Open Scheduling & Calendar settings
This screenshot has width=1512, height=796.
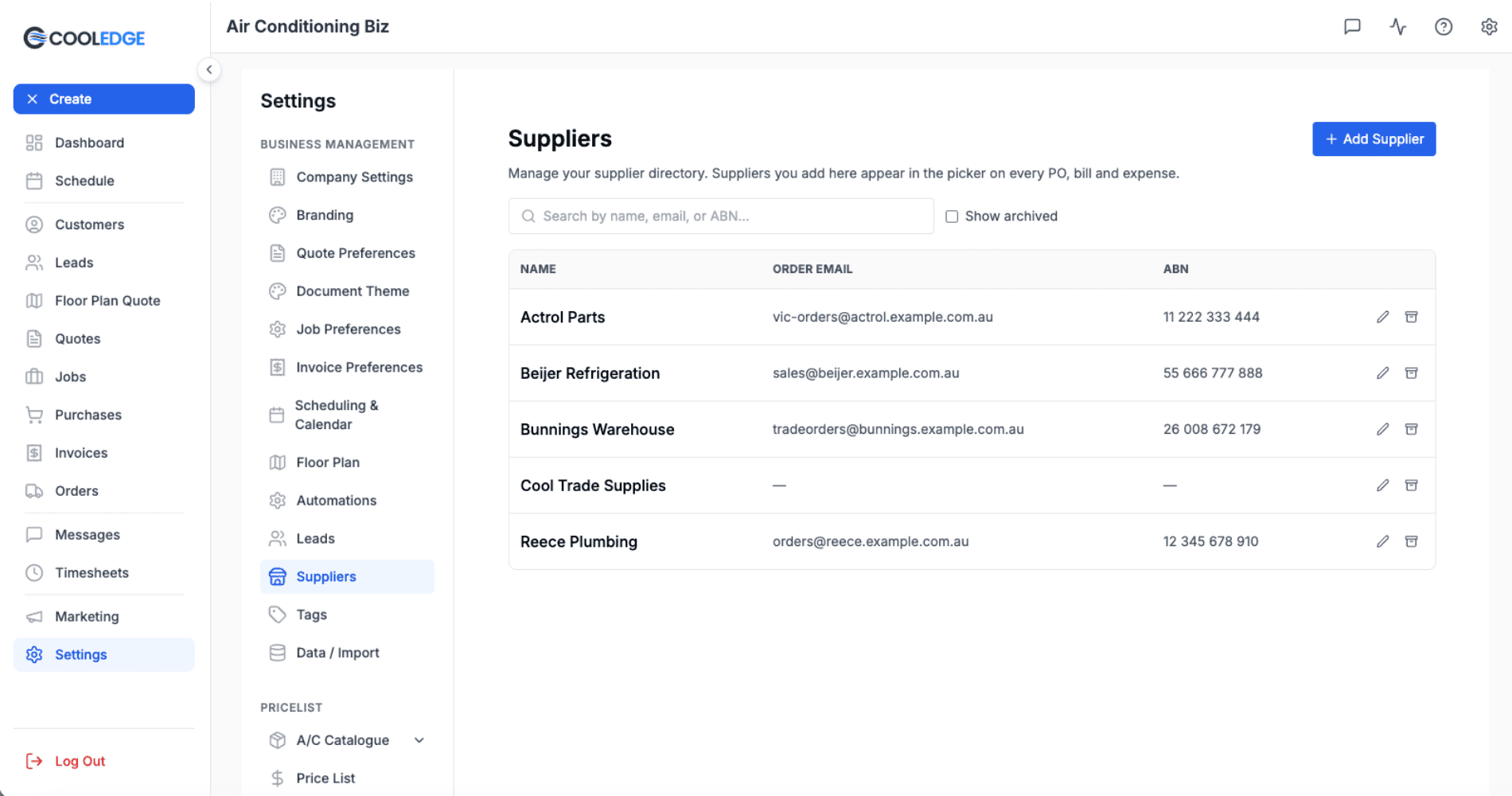(347, 415)
